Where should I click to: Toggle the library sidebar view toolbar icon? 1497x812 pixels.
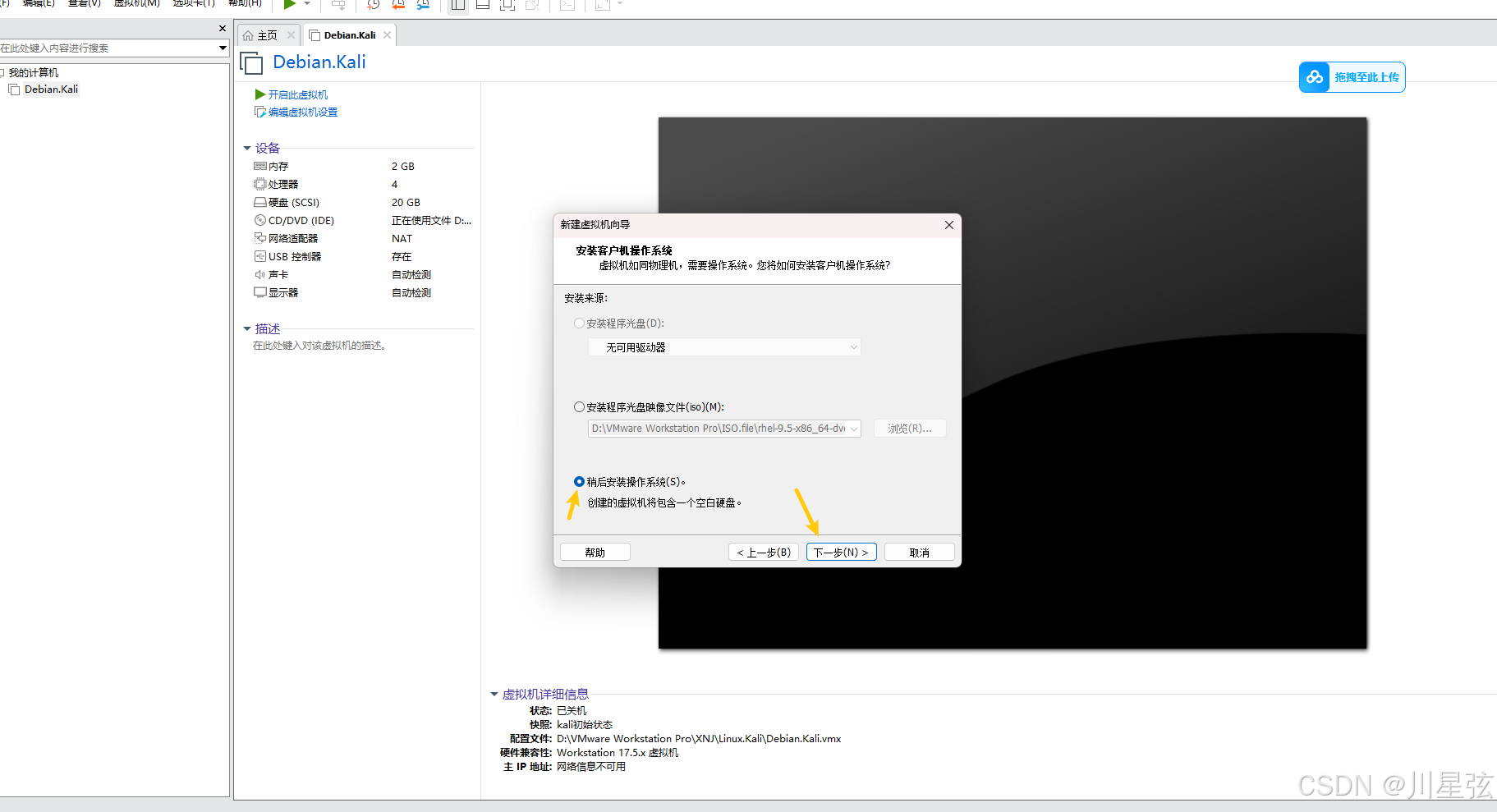tap(458, 4)
